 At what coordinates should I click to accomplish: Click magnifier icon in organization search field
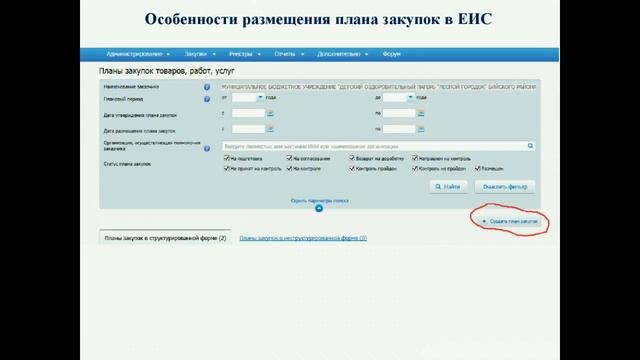pyautogui.click(x=530, y=146)
